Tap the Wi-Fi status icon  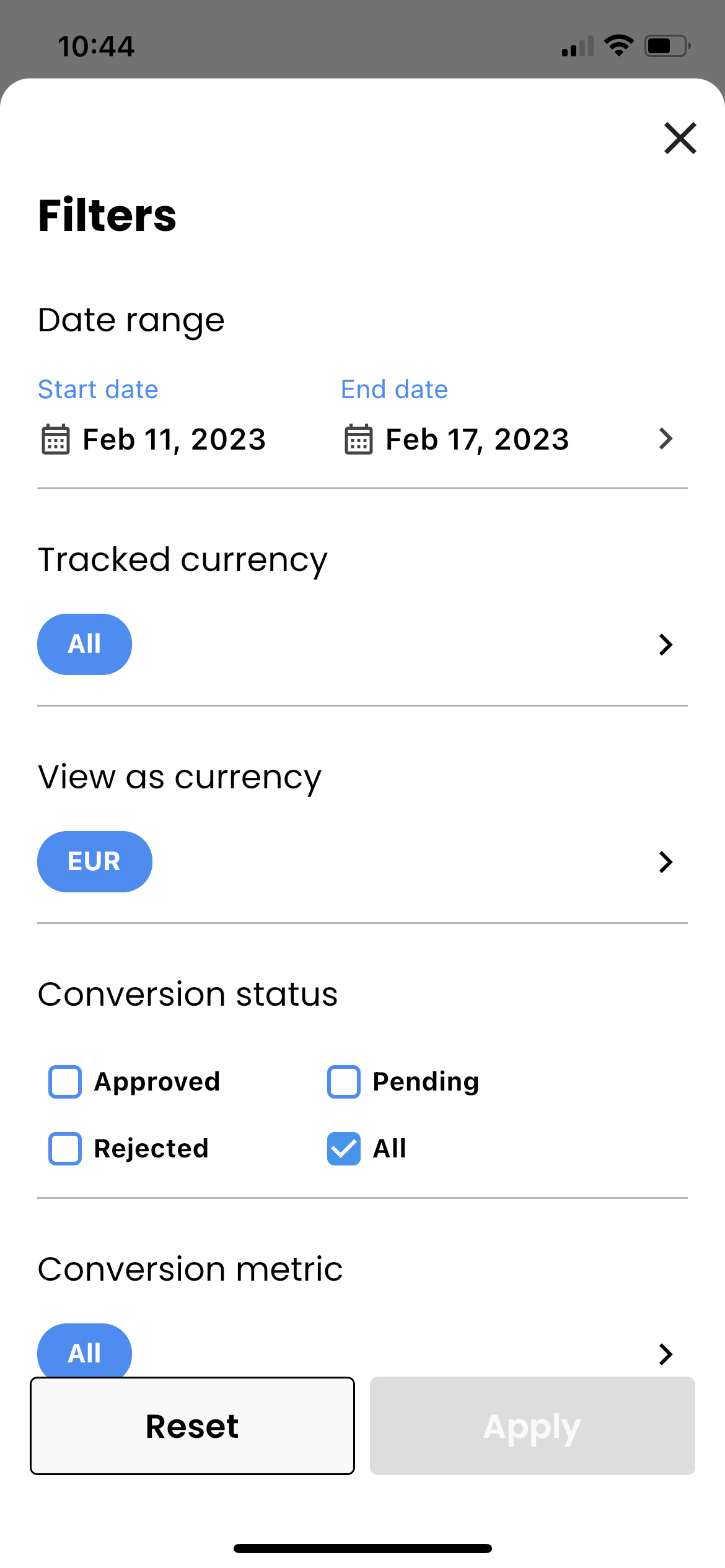click(618, 46)
